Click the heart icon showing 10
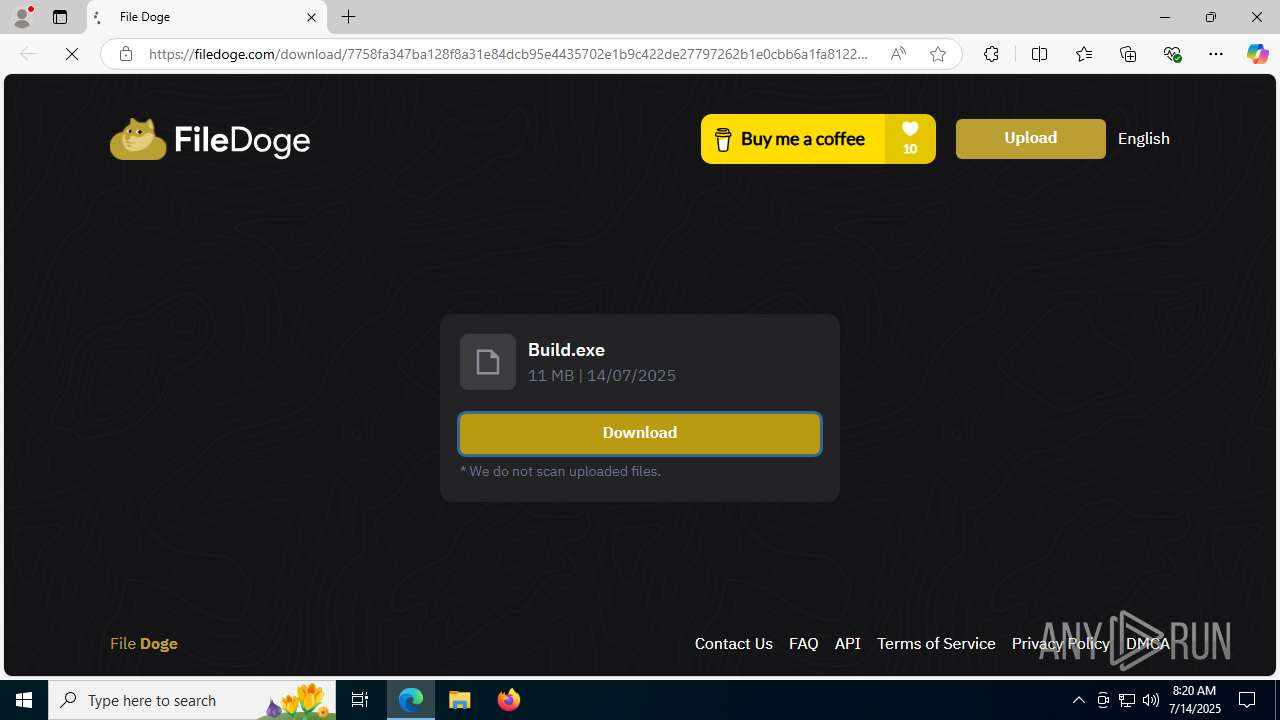 [910, 139]
